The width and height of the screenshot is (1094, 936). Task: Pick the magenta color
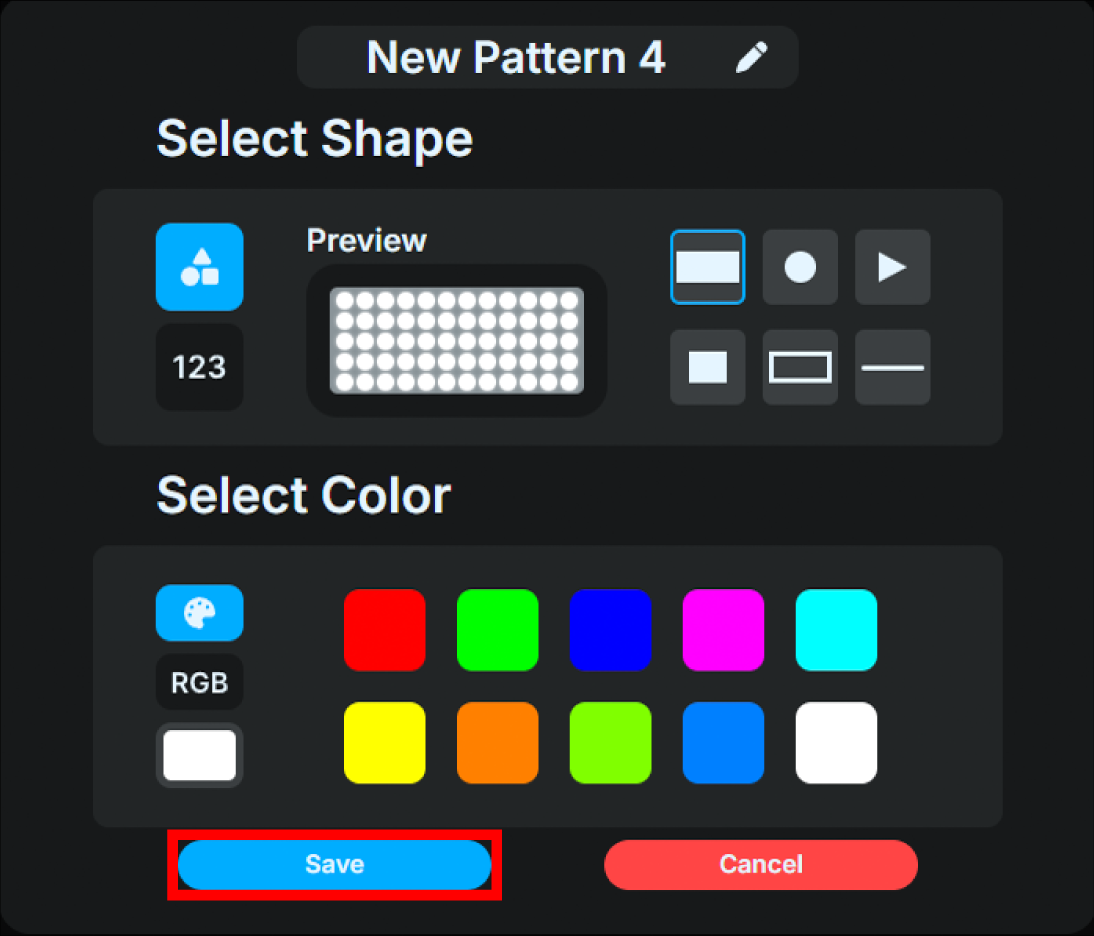(x=723, y=629)
